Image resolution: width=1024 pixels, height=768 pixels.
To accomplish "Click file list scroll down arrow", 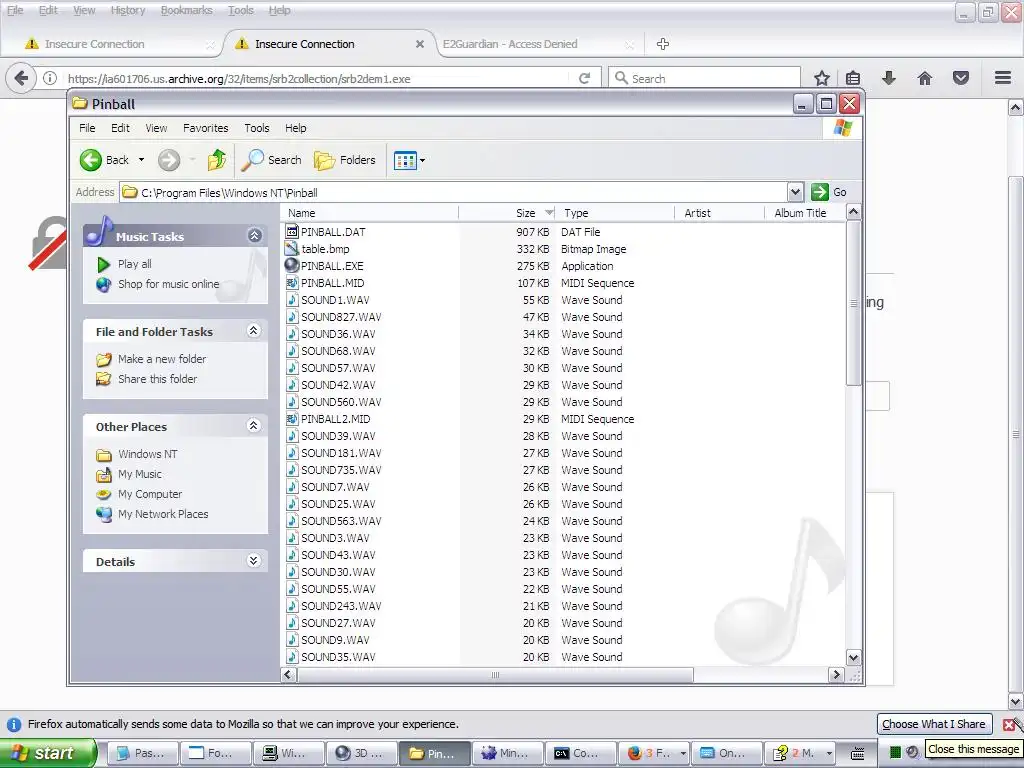I will click(853, 658).
